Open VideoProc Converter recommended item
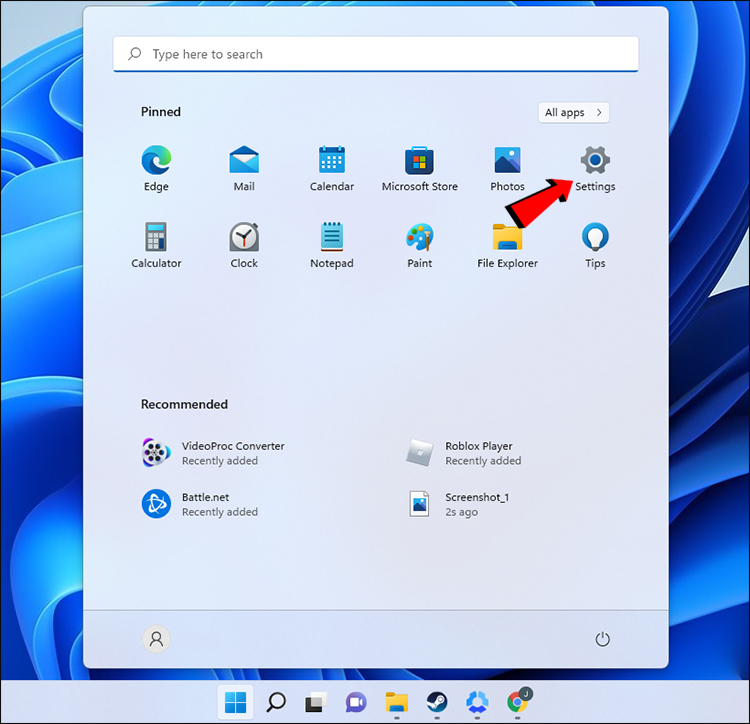 point(214,452)
